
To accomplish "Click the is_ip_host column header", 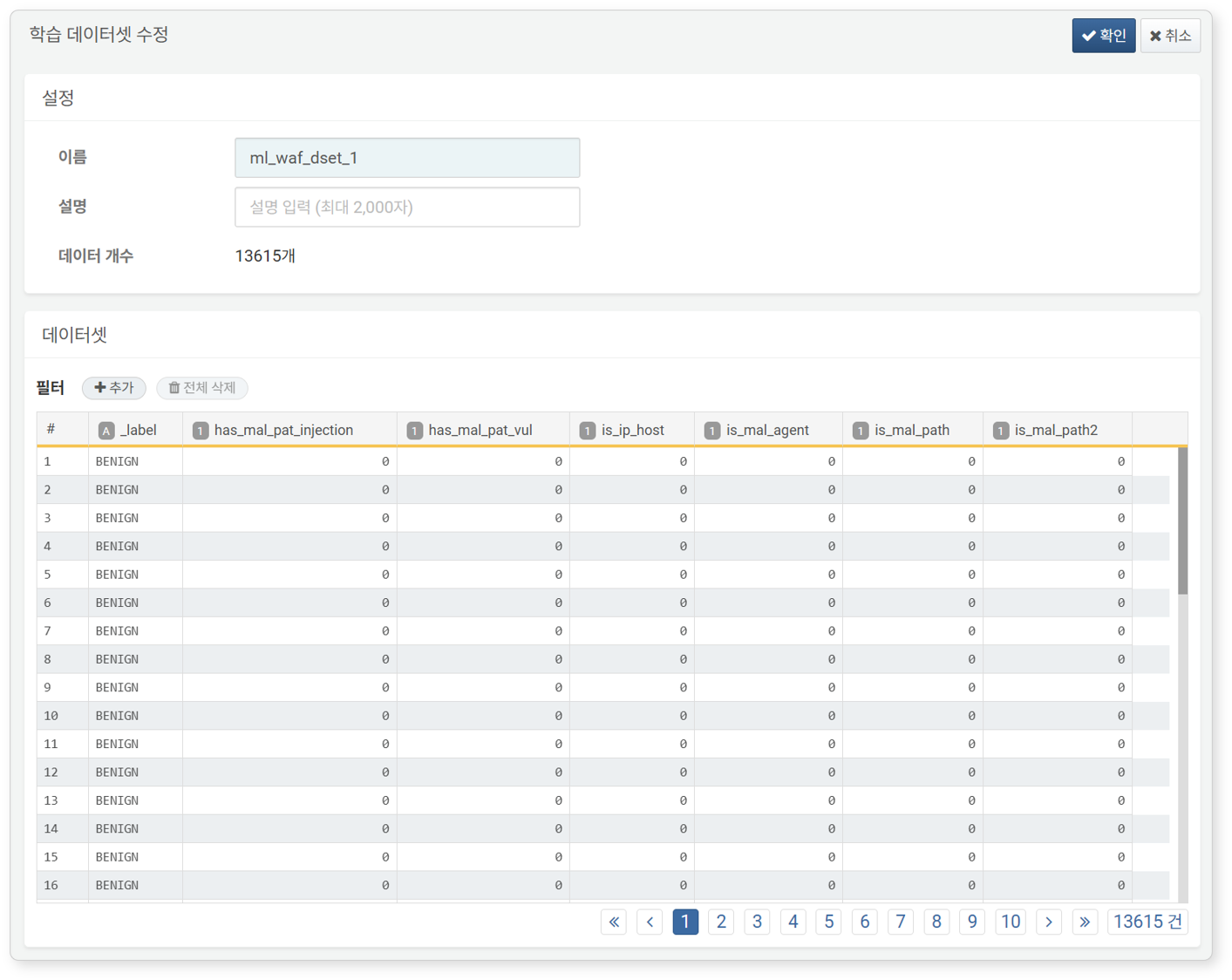I will pos(632,430).
